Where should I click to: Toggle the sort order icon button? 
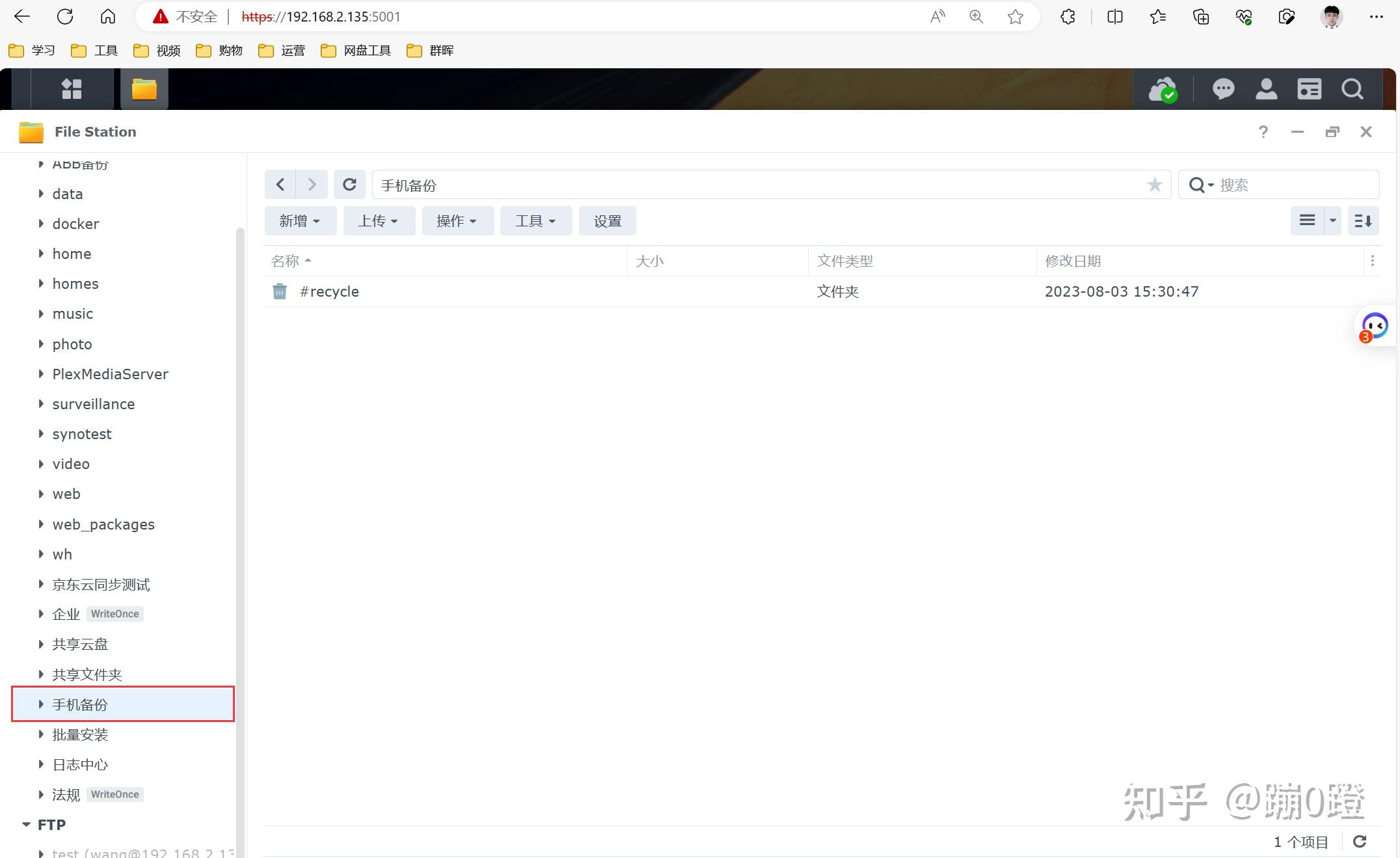coord(1363,221)
